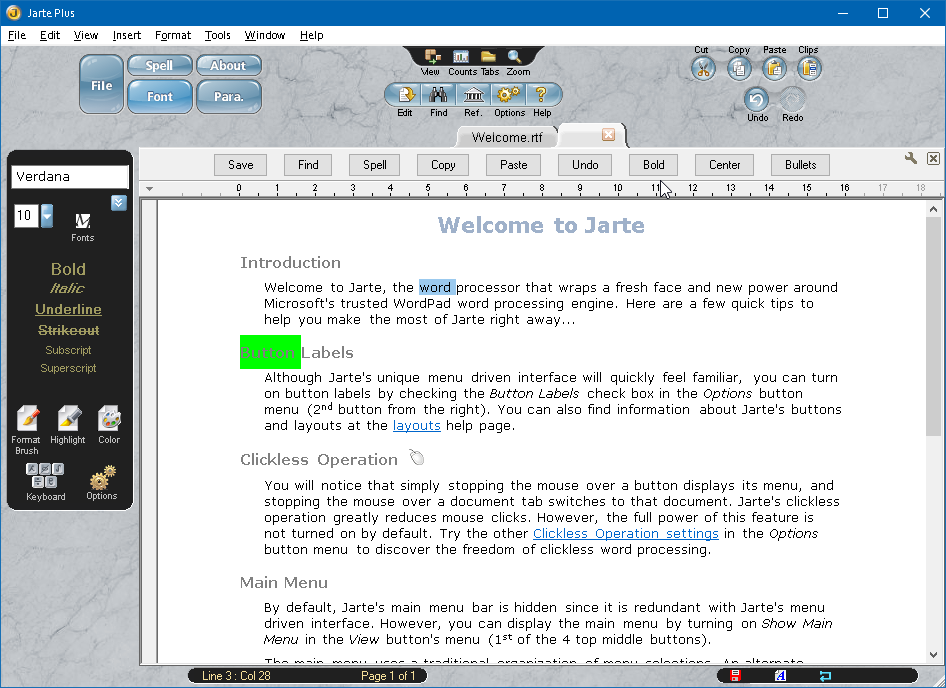
Task: Click Save on the quick bar
Action: [x=241, y=165]
